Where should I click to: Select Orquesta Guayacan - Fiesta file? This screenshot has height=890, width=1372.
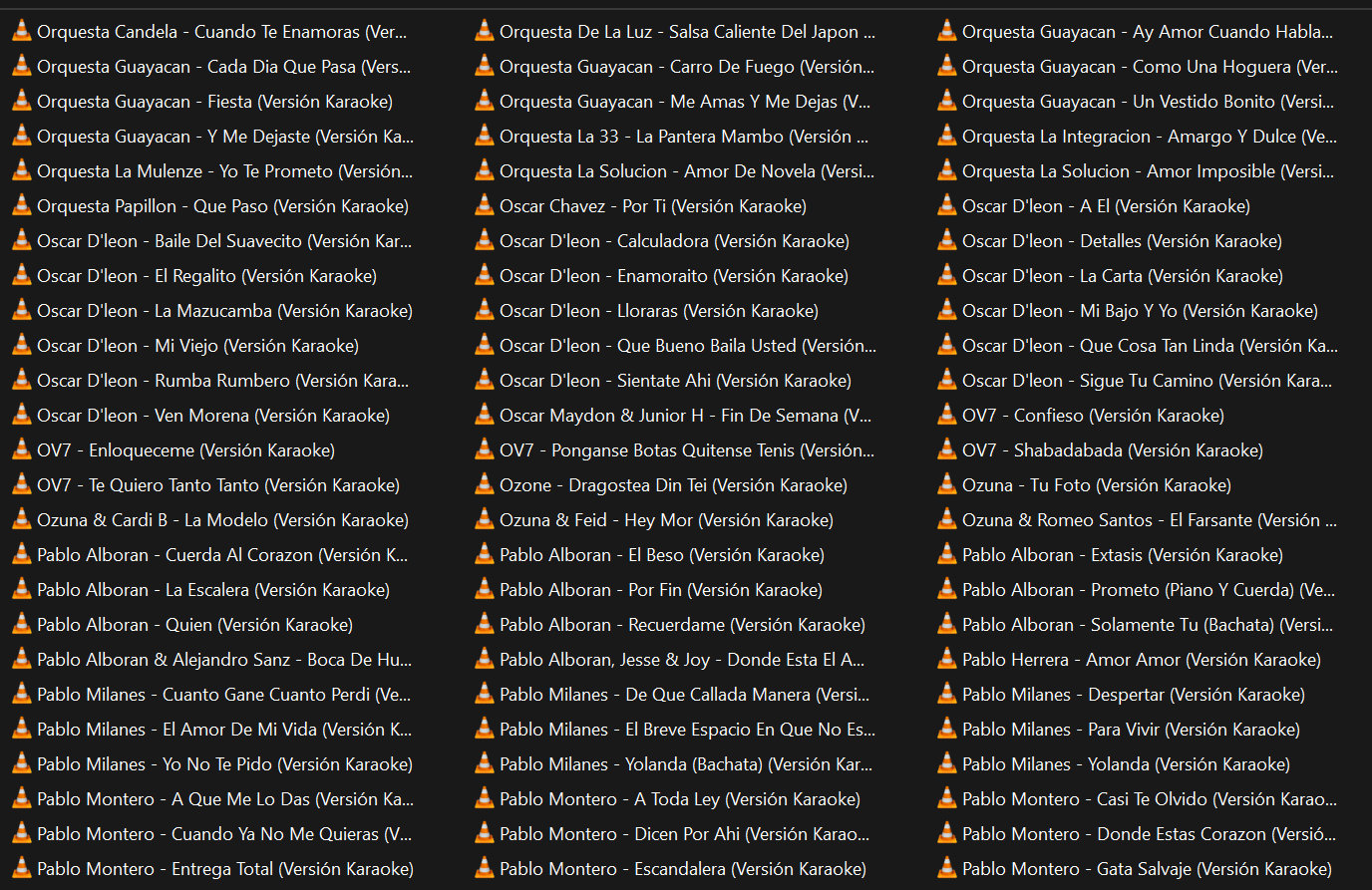214,102
